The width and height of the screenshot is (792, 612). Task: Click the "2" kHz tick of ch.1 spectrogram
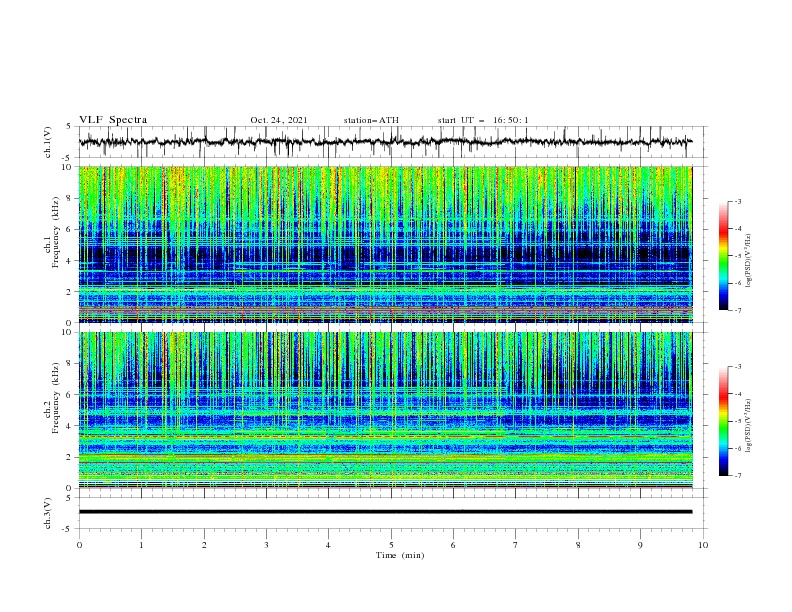coord(71,292)
